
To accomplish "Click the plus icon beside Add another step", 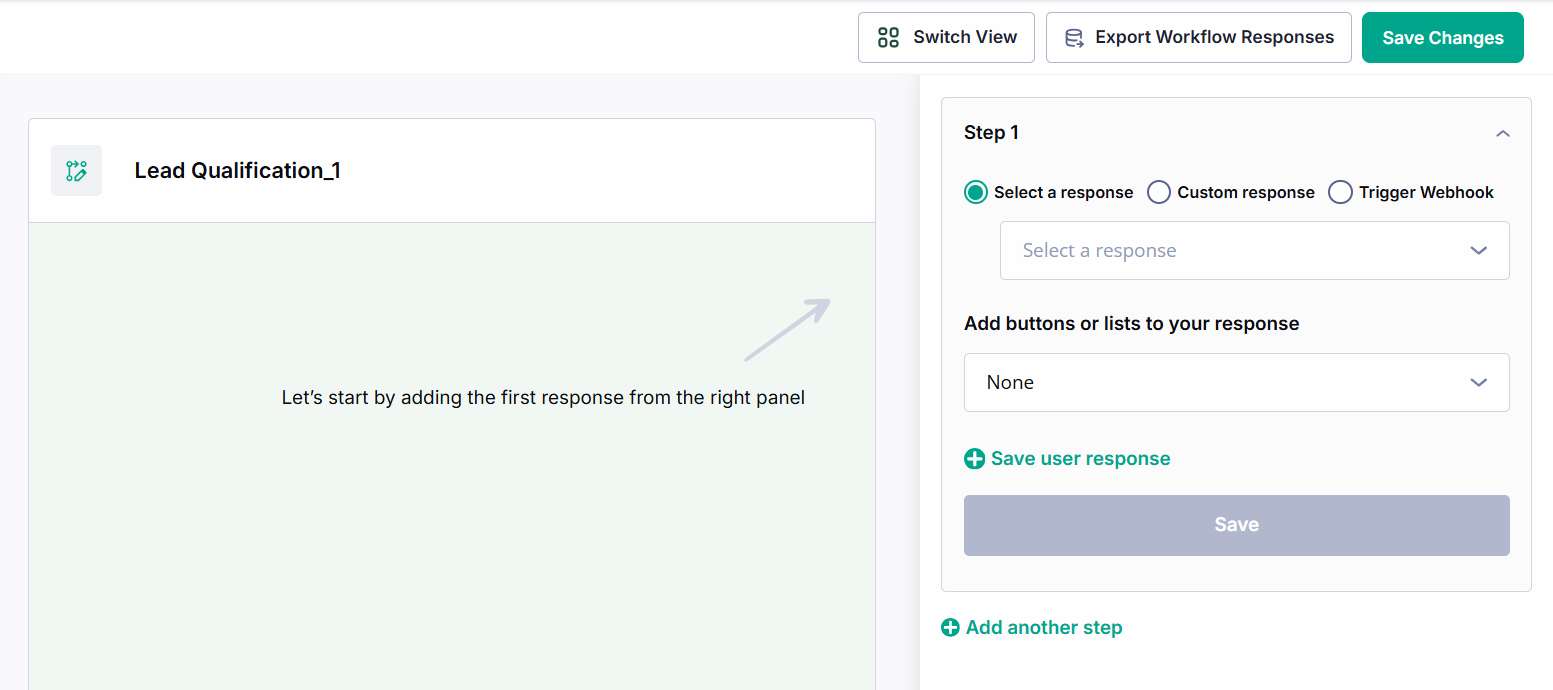I will tap(951, 628).
